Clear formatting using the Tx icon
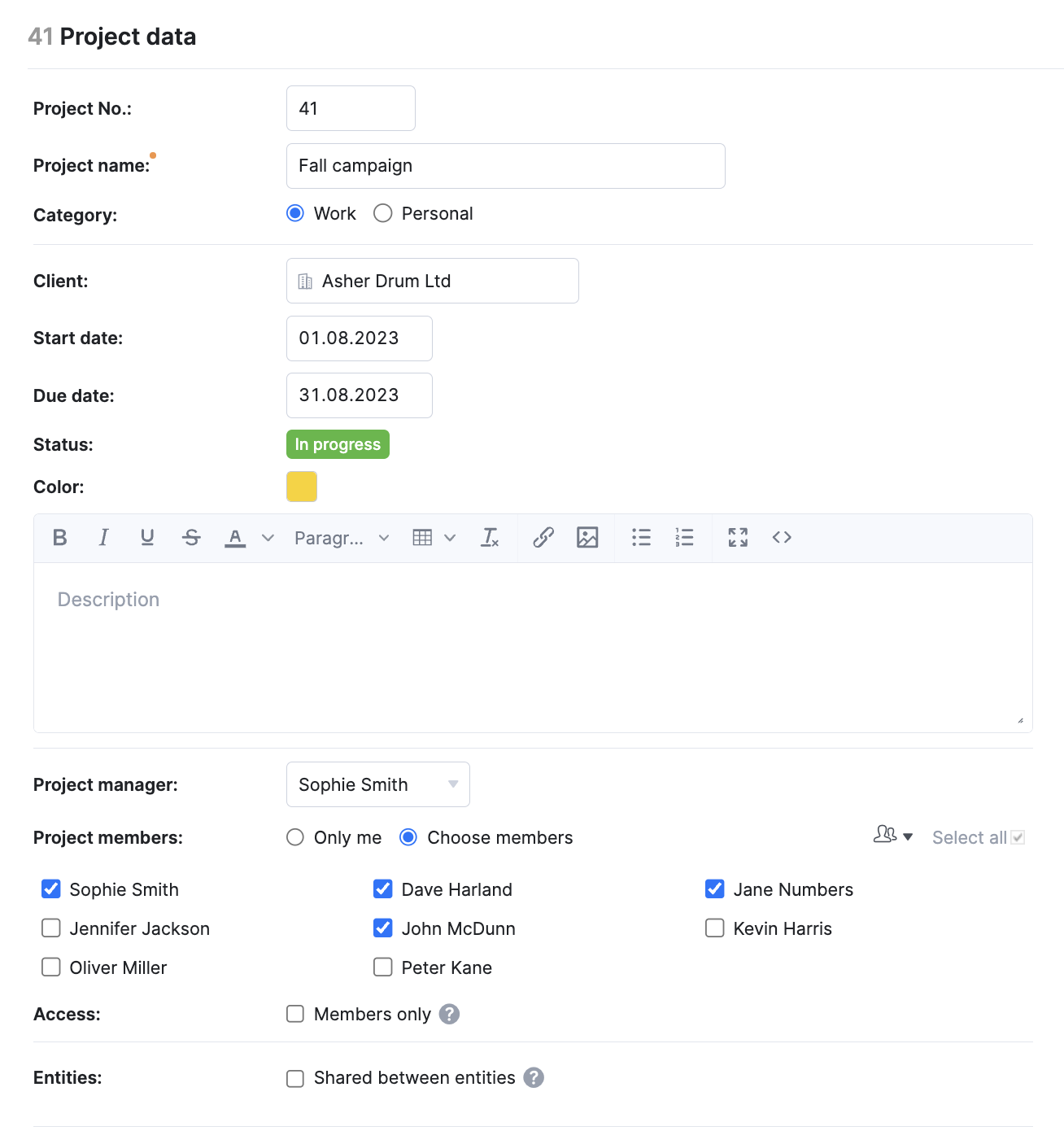This screenshot has height=1131, width=1064. point(490,537)
